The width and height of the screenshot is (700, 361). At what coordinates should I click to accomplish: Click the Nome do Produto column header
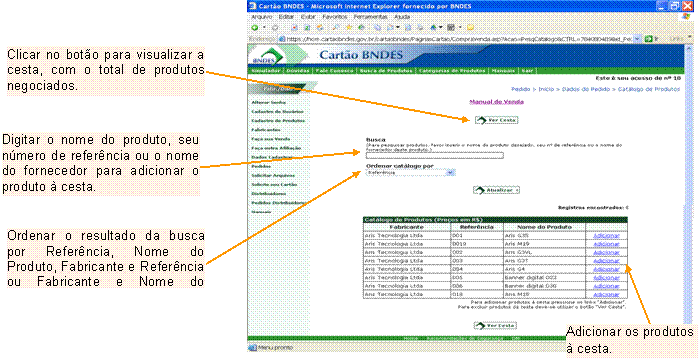[544, 227]
